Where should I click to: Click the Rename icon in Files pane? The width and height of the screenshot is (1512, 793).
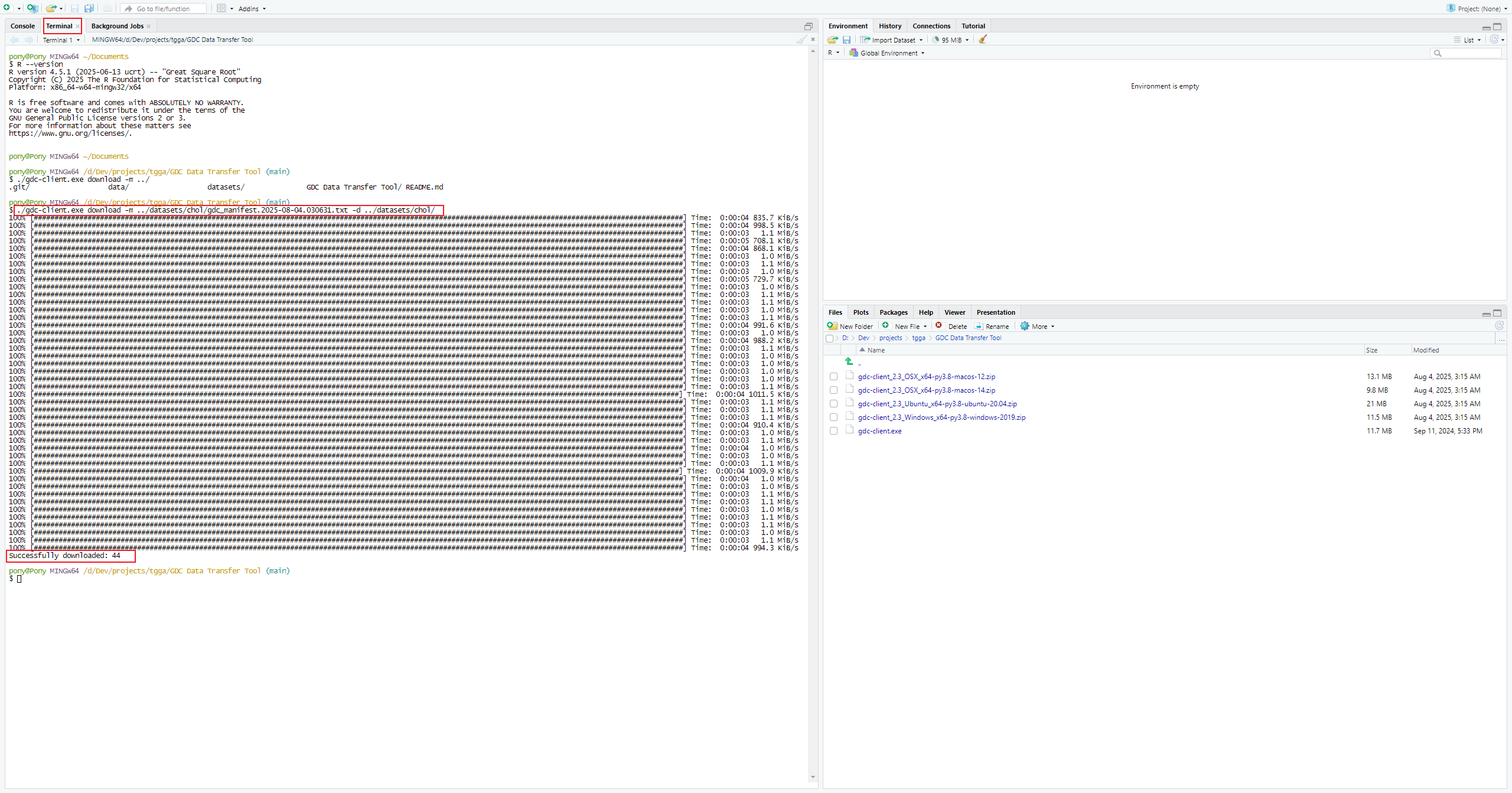pos(979,326)
